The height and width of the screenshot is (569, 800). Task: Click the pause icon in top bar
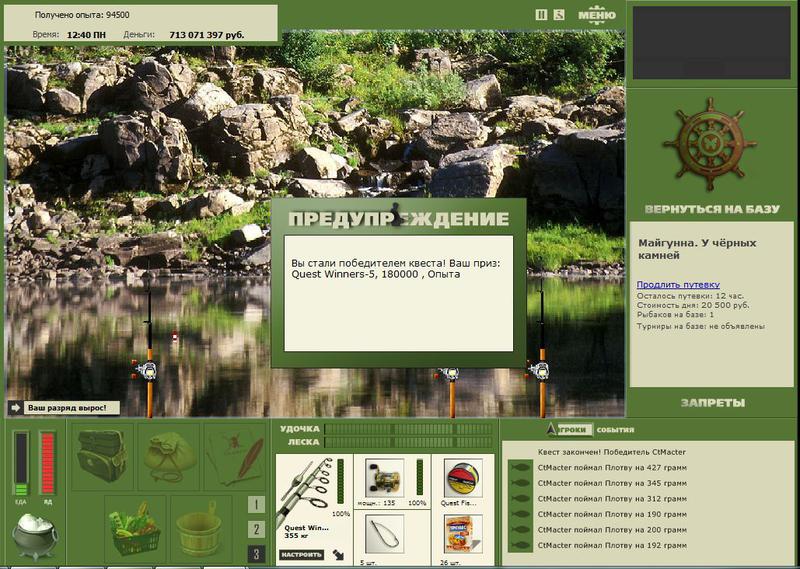541,15
